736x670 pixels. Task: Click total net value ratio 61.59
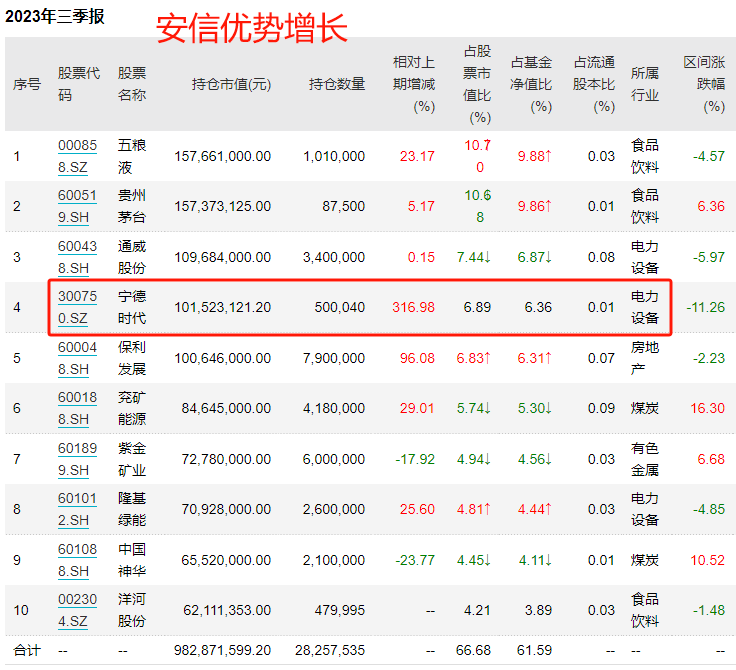(x=534, y=650)
